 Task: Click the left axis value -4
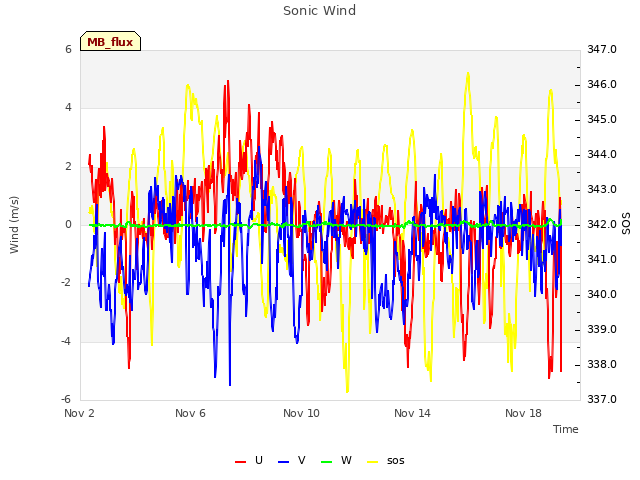67,341
